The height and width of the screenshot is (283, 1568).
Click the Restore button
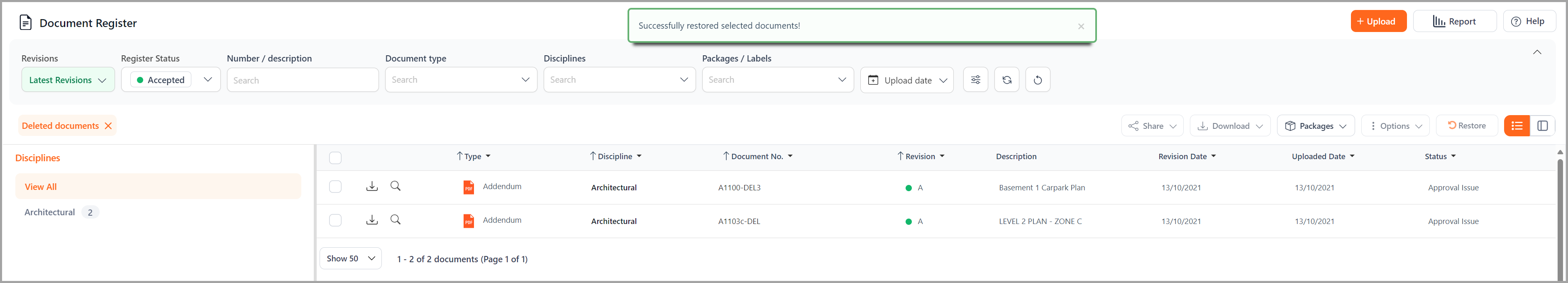coord(1467,126)
